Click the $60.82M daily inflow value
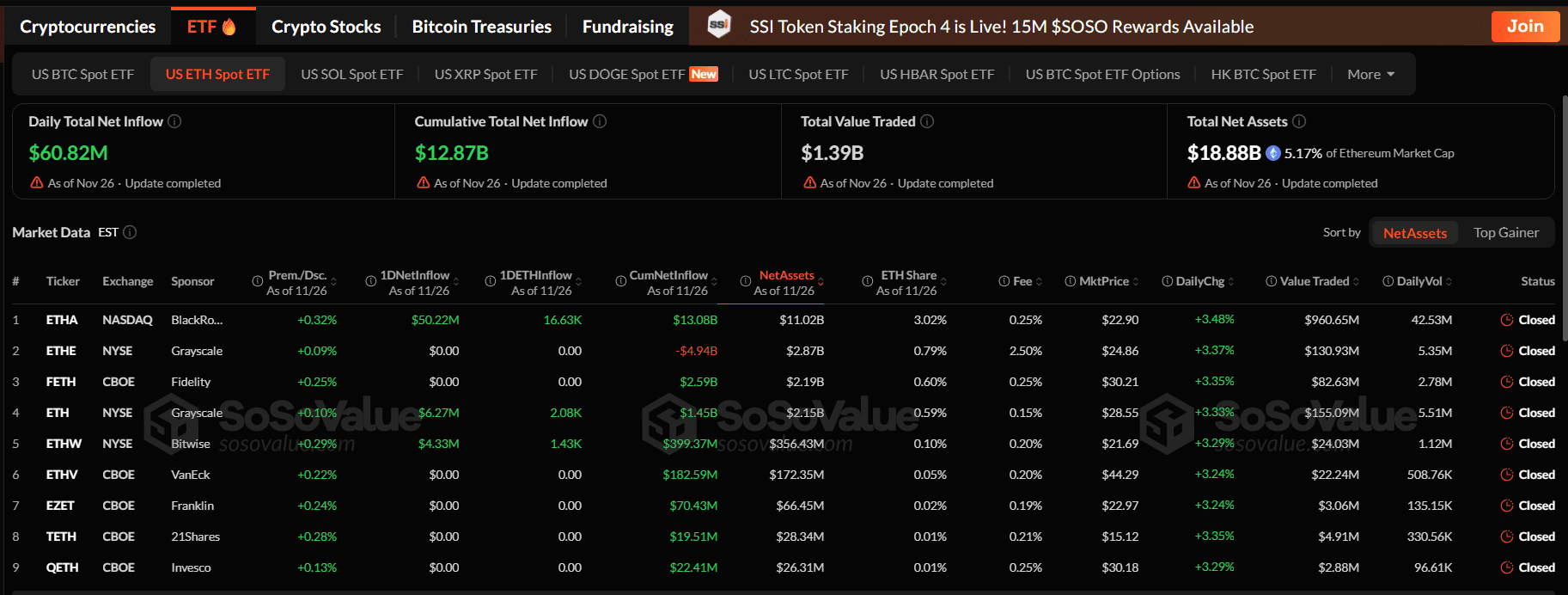 pos(68,153)
